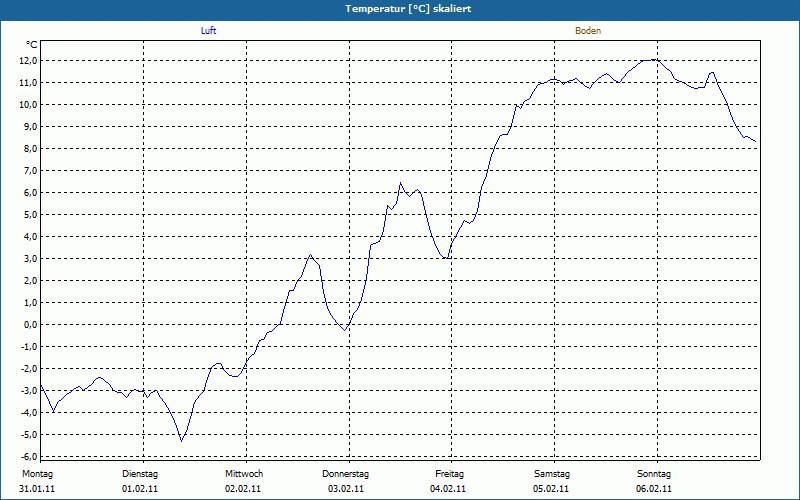Click the date '05.02.11'
Image resolution: width=800 pixels, height=500 pixels.
coord(551,489)
